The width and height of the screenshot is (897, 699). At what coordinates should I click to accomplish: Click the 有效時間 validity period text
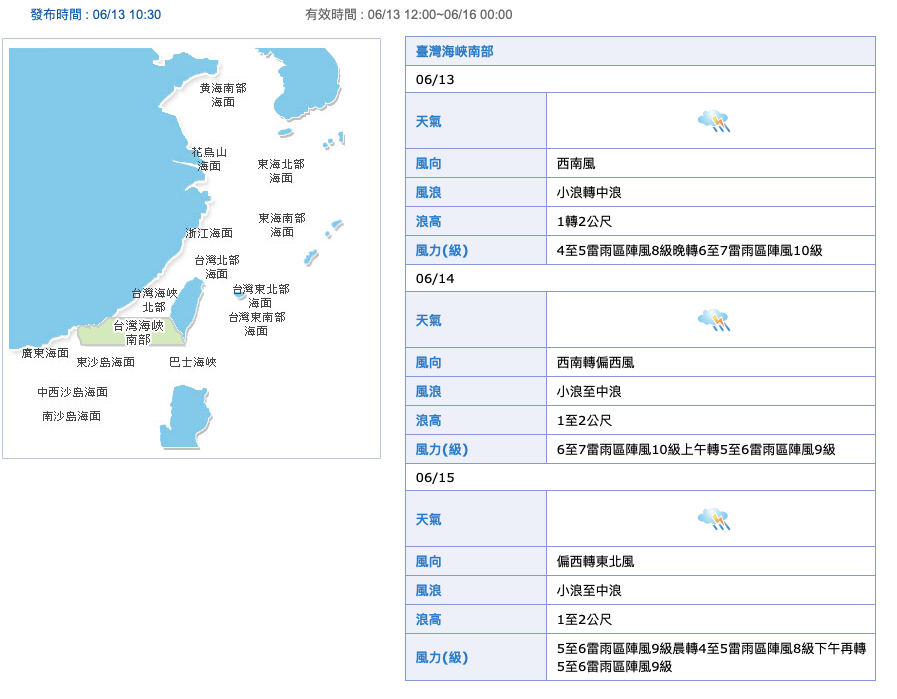point(408,15)
